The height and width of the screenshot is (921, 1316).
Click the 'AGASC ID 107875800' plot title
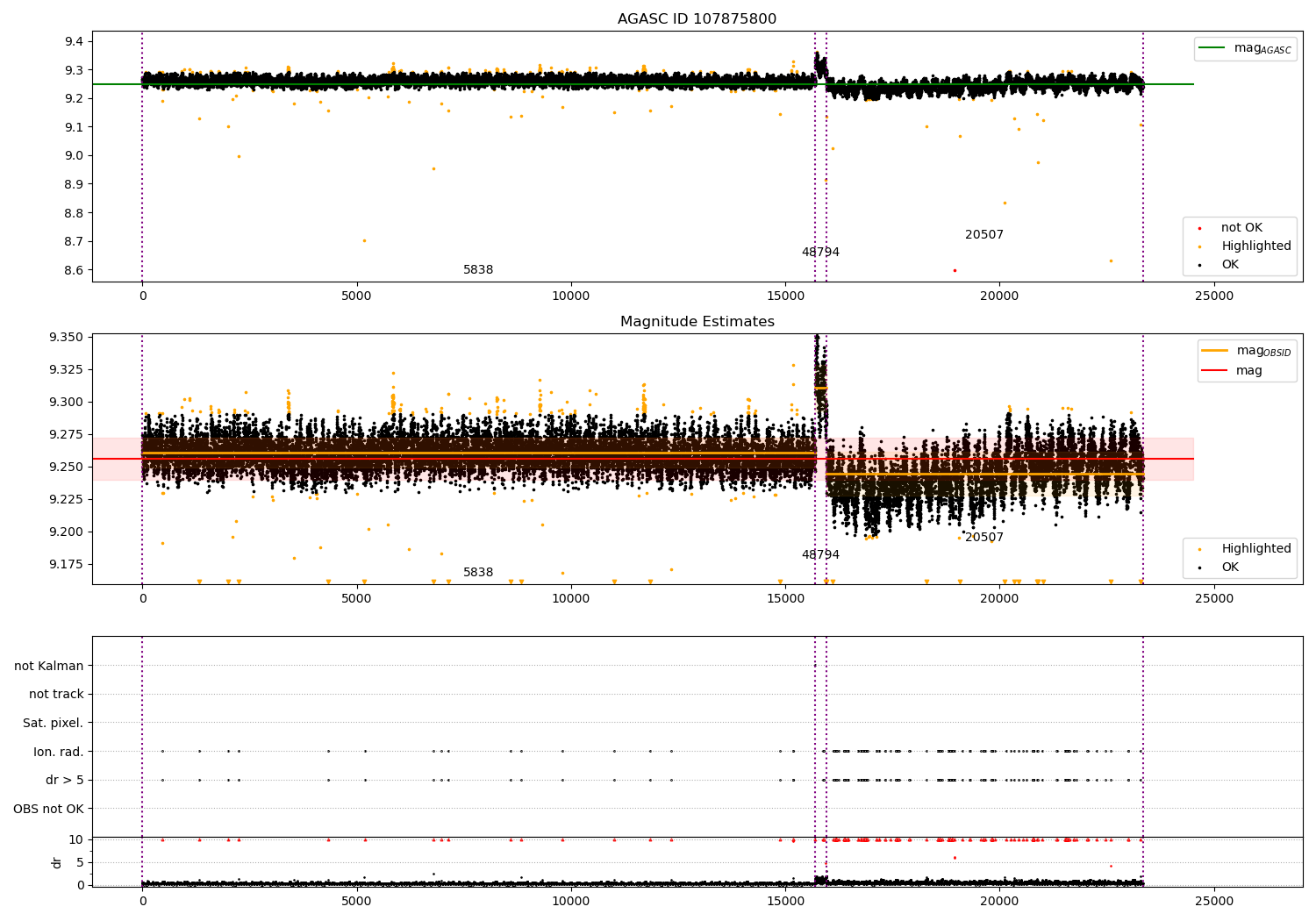[697, 19]
